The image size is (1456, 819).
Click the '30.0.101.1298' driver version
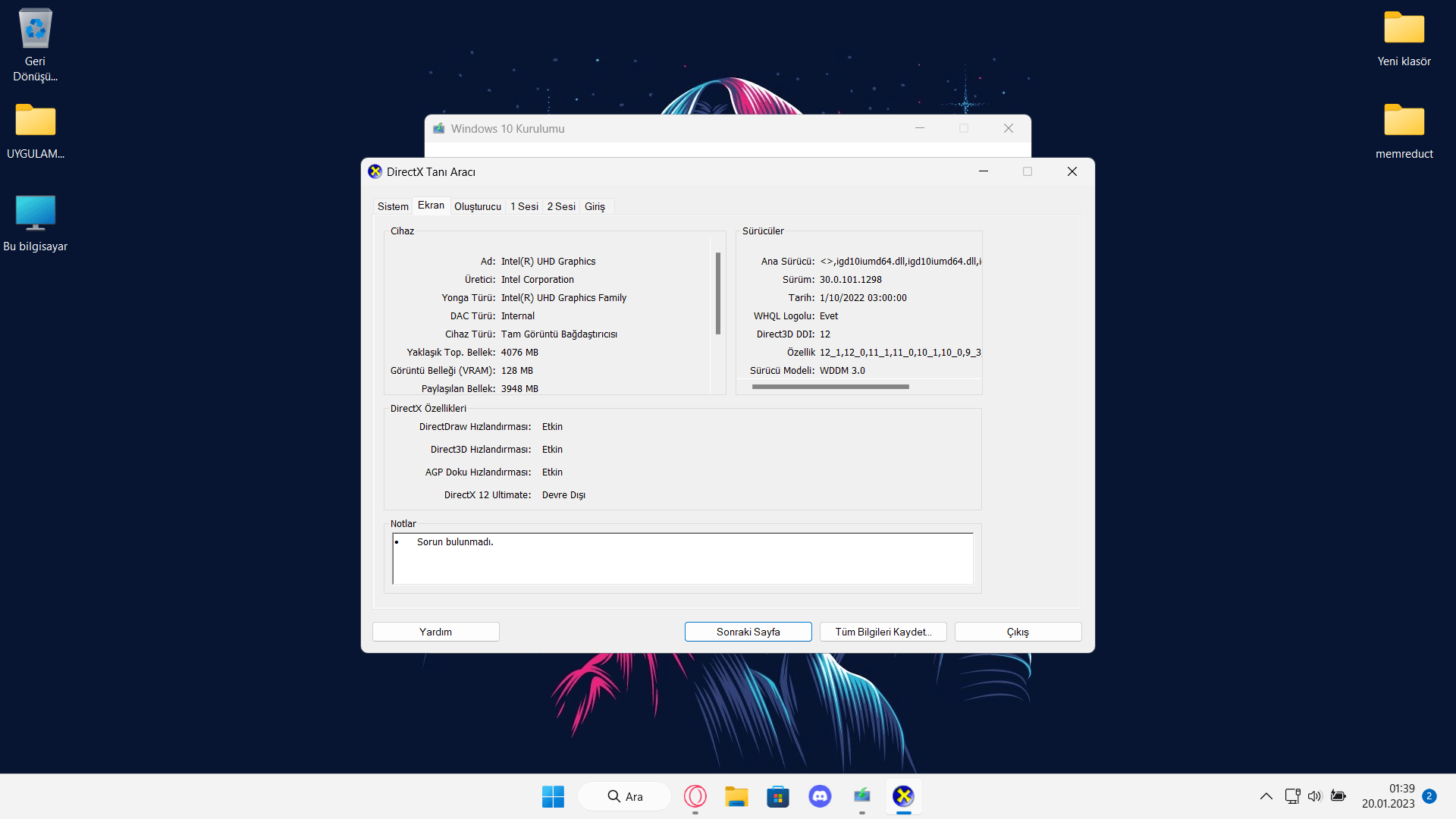click(851, 280)
